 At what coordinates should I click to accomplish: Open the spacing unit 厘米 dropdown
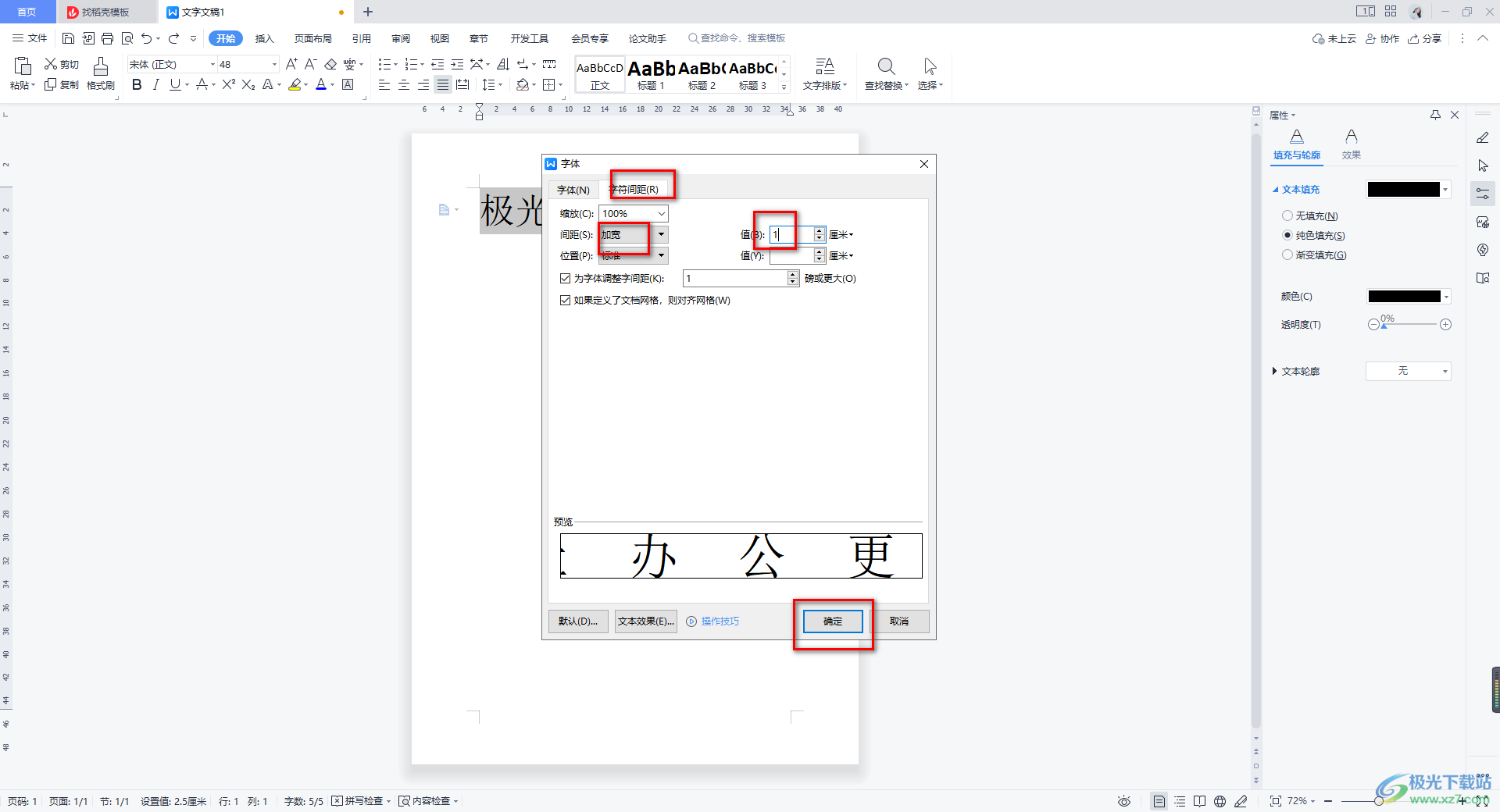[x=841, y=234]
